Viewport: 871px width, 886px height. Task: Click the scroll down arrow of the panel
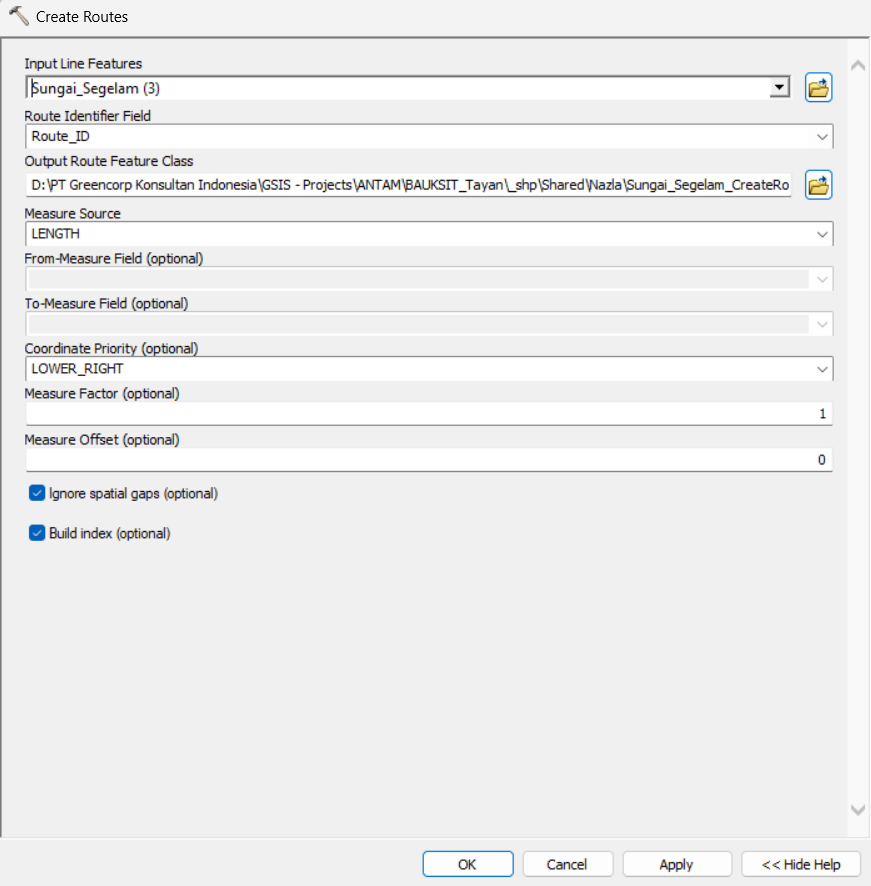tap(858, 810)
